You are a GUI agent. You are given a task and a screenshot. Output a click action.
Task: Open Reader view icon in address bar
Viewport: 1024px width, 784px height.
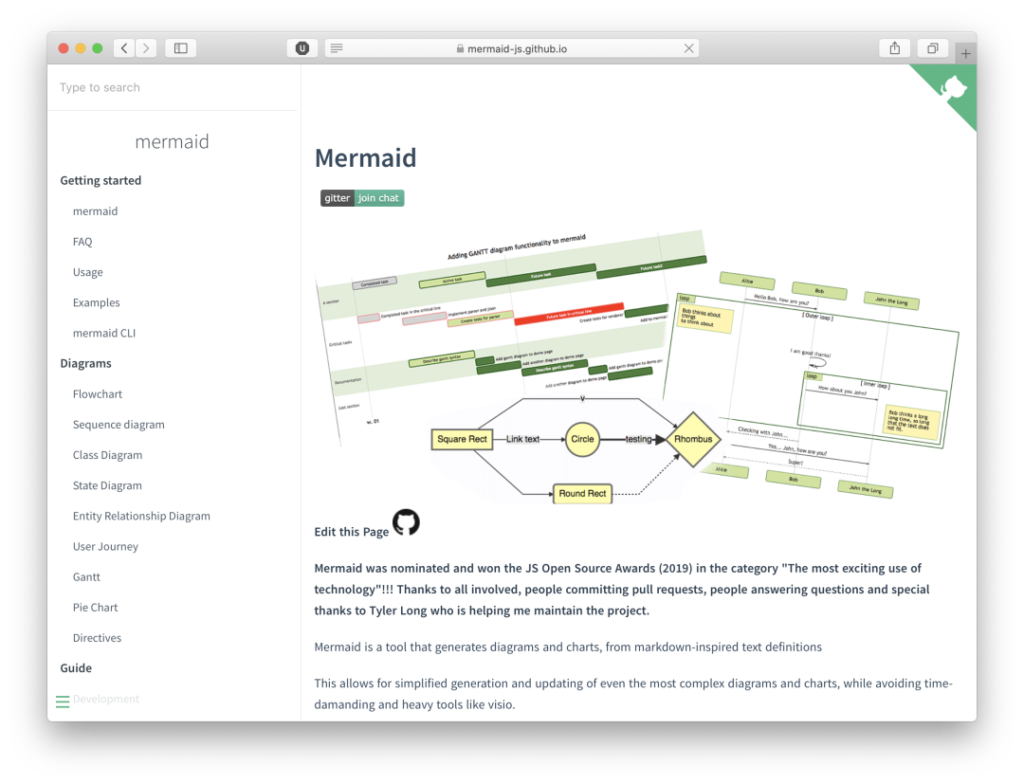(x=337, y=48)
